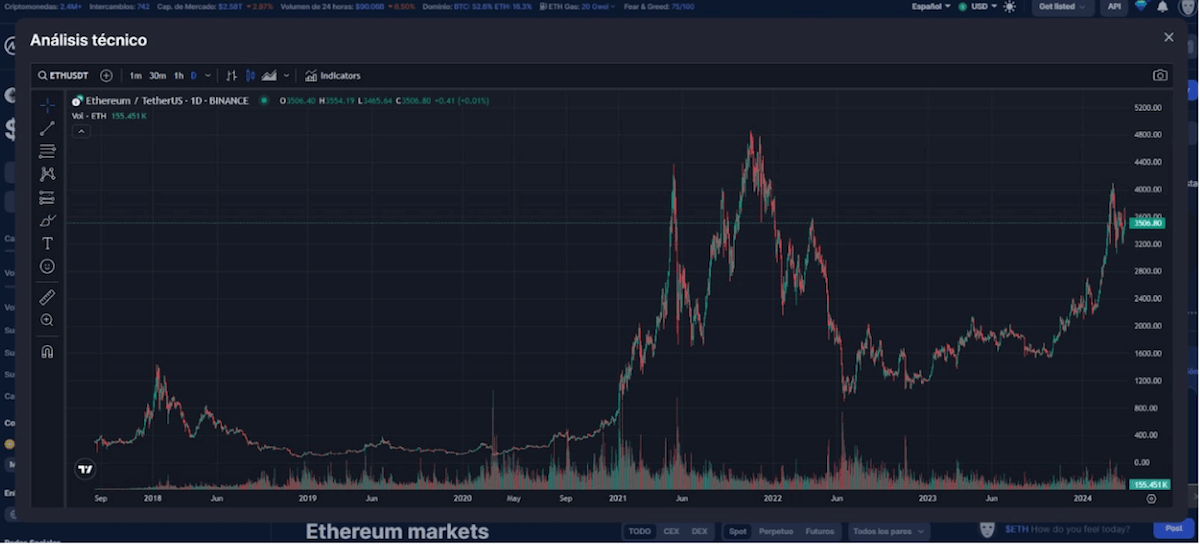Select the trend line drawing tool
This screenshot has width=1200, height=544.
click(x=47, y=128)
